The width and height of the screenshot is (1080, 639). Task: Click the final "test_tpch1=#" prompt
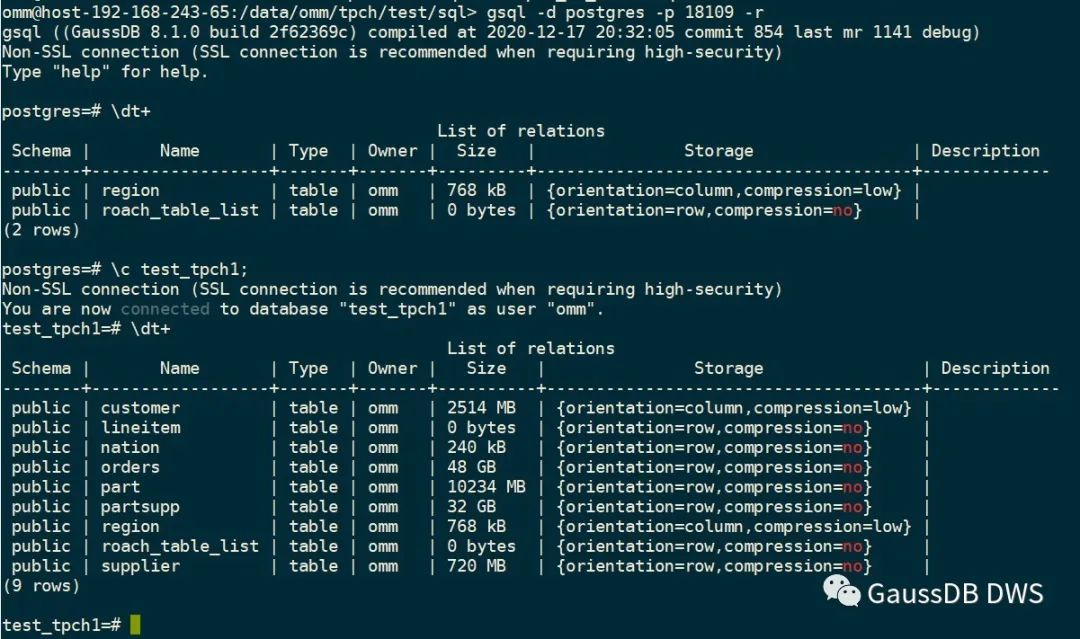coord(62,625)
